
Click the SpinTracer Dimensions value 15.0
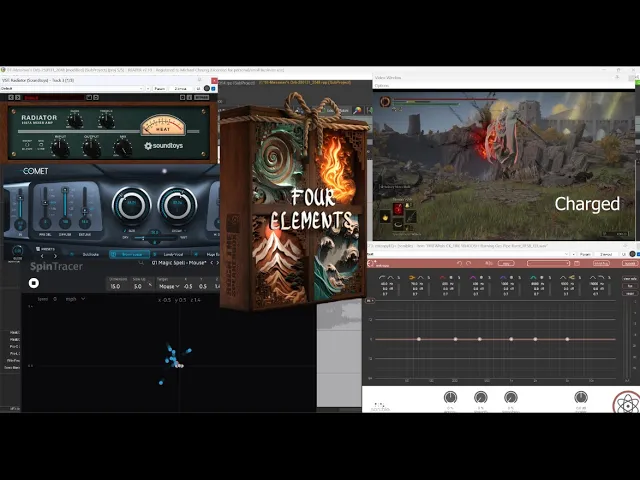(x=115, y=287)
